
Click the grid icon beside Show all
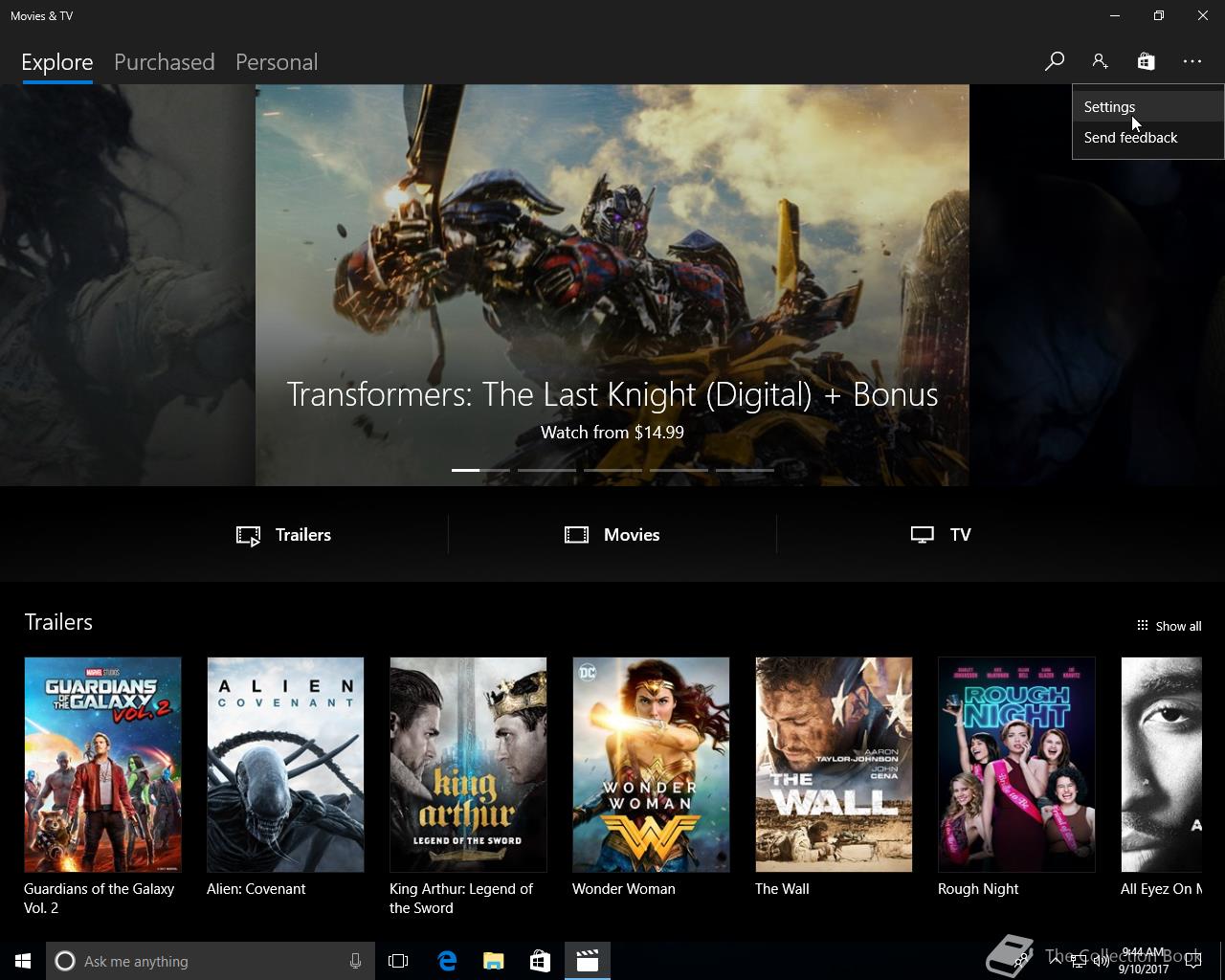point(1142,625)
